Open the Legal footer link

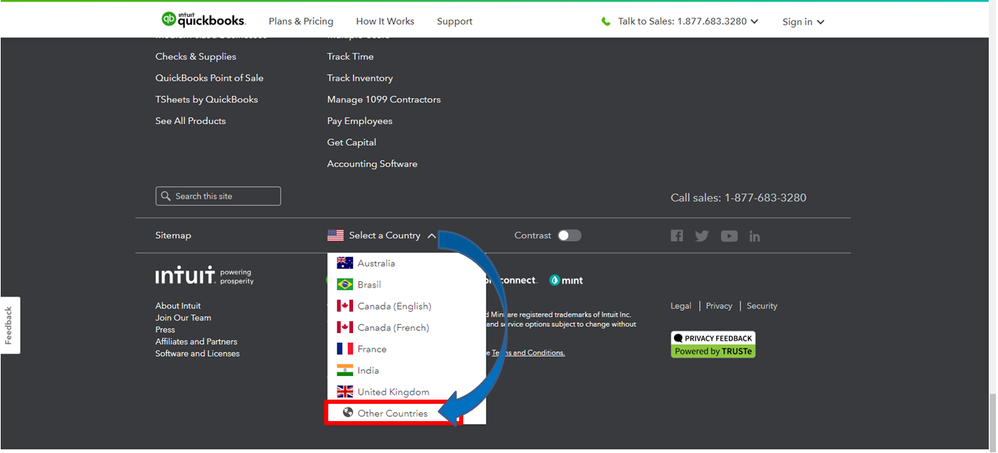(x=680, y=306)
